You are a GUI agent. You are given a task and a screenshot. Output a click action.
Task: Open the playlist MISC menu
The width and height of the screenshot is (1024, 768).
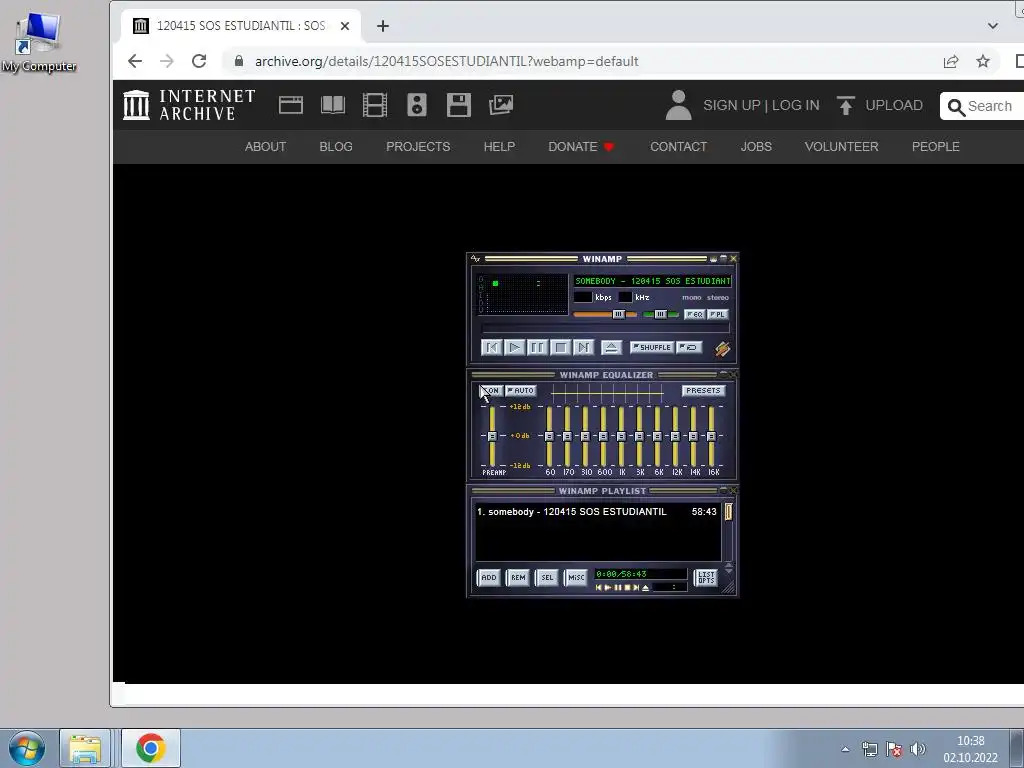click(x=576, y=577)
